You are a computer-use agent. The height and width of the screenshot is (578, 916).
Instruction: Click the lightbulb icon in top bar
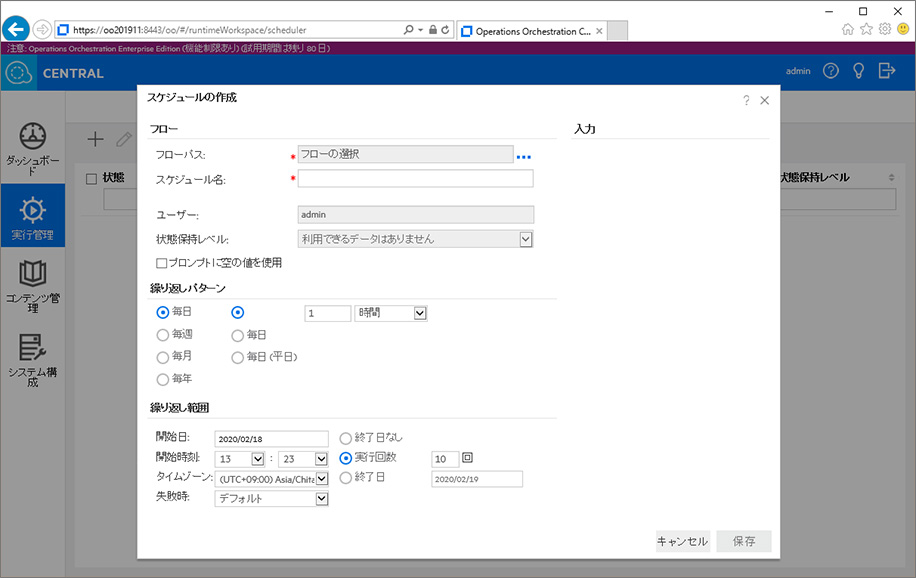[858, 71]
